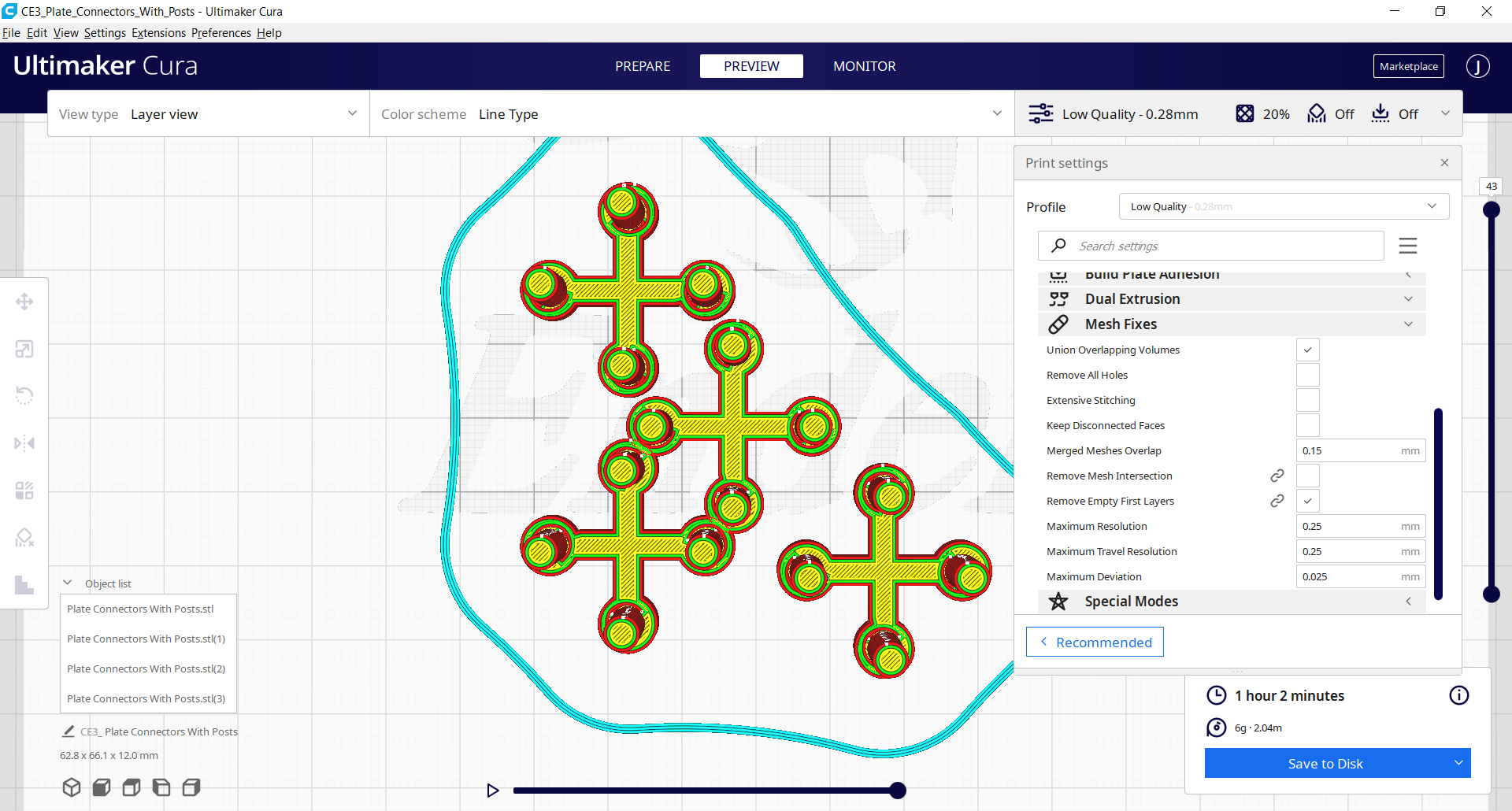Select the Move tool

click(24, 302)
